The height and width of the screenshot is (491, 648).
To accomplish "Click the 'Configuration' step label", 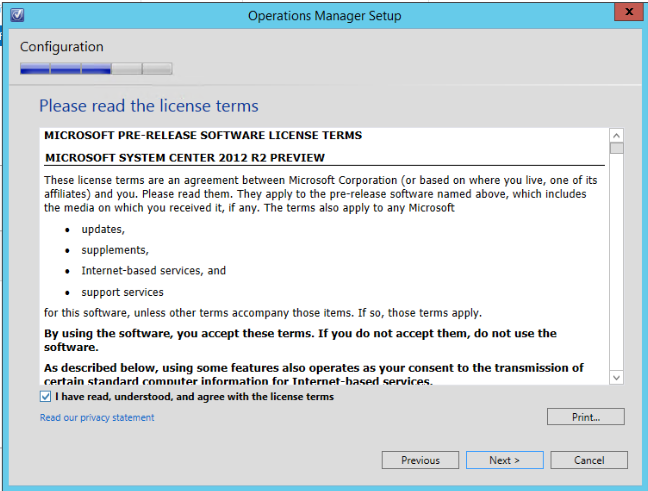I will click(x=61, y=46).
